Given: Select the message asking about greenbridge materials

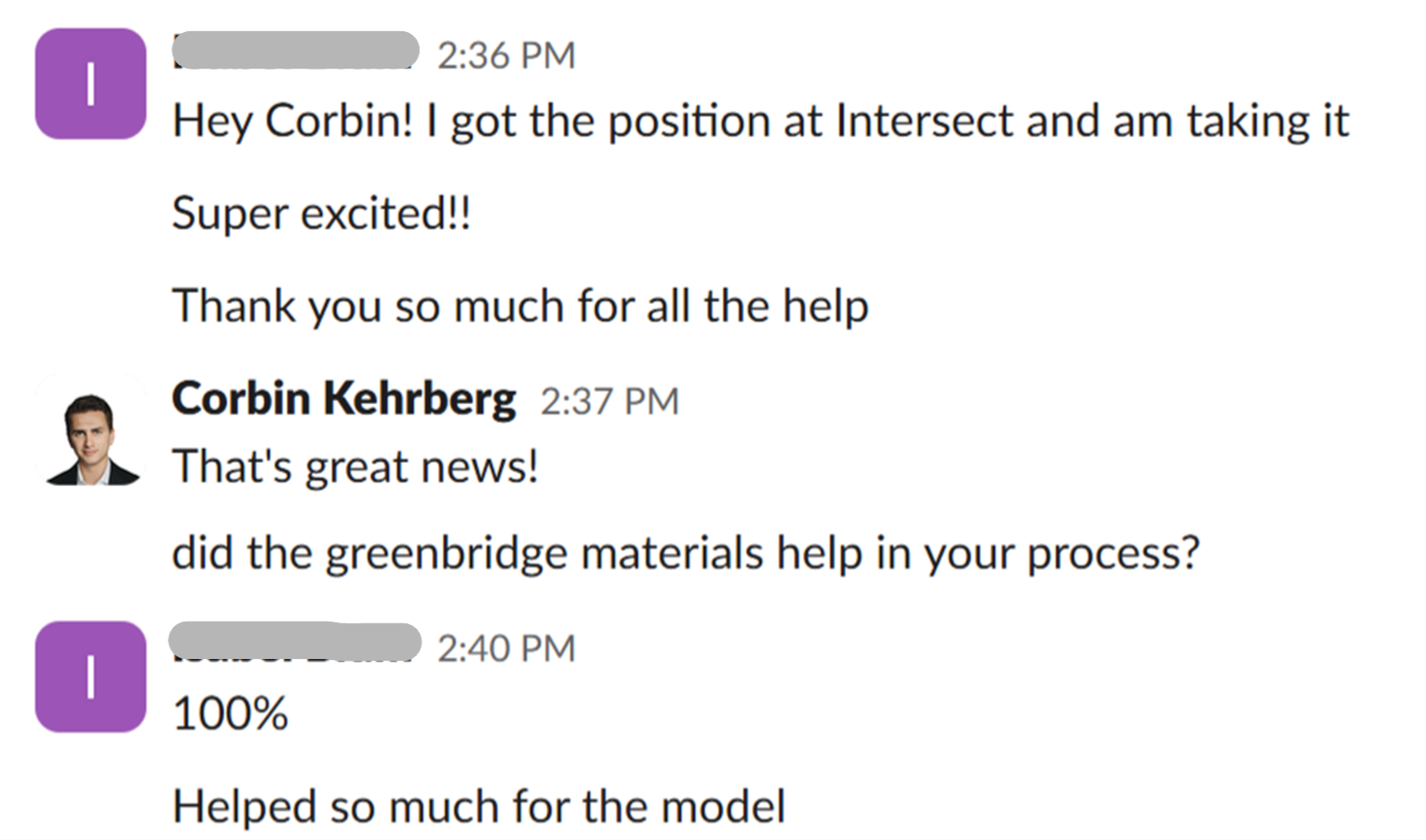Looking at the screenshot, I should 685,553.
